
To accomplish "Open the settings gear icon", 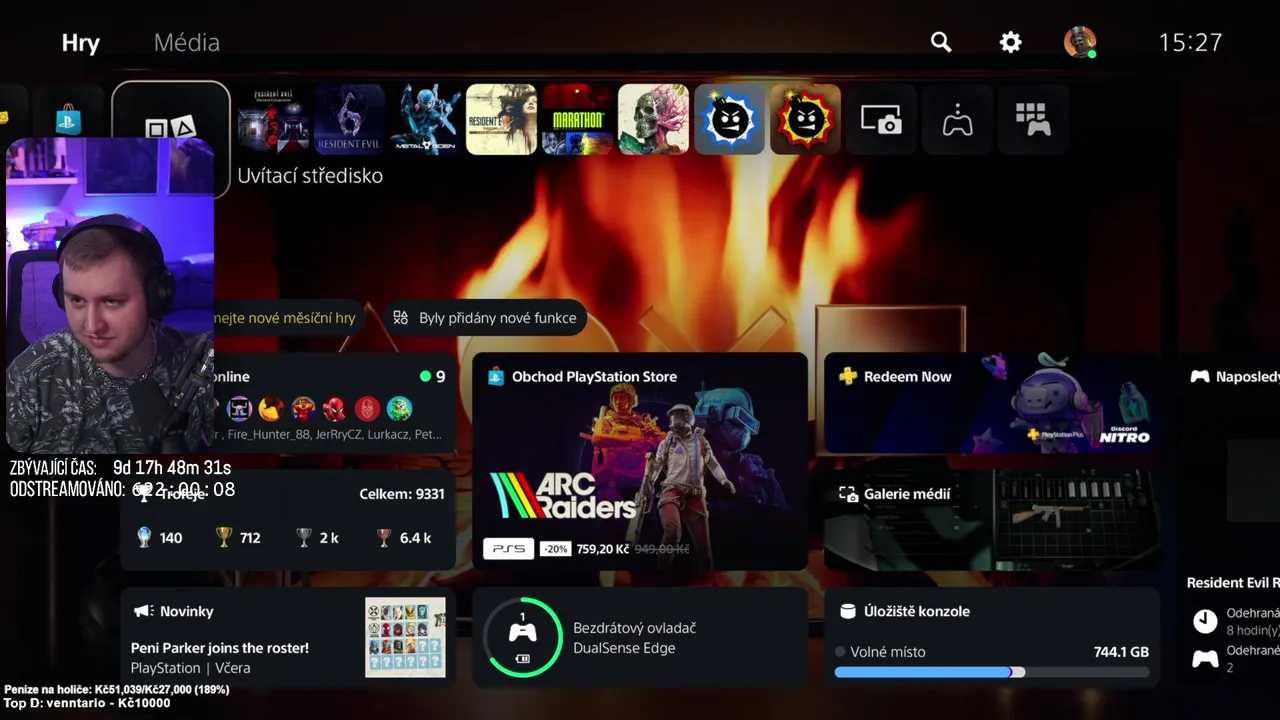I will pos(1011,42).
